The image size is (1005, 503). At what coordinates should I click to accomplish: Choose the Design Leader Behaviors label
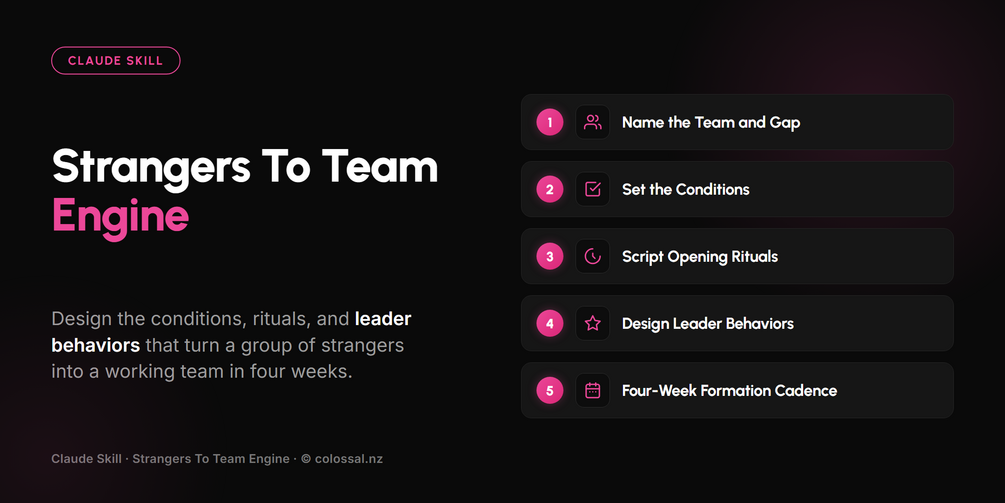click(x=708, y=324)
